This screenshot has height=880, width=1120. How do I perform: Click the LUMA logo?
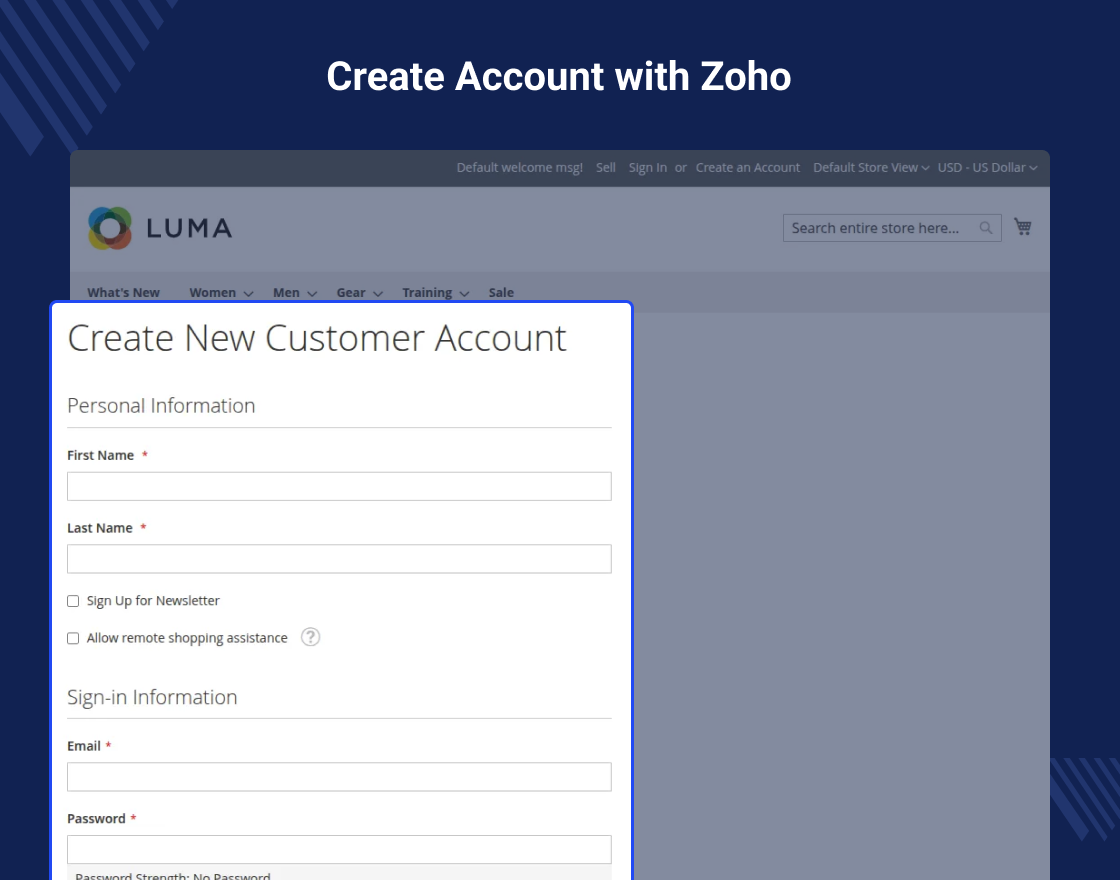pyautogui.click(x=160, y=228)
